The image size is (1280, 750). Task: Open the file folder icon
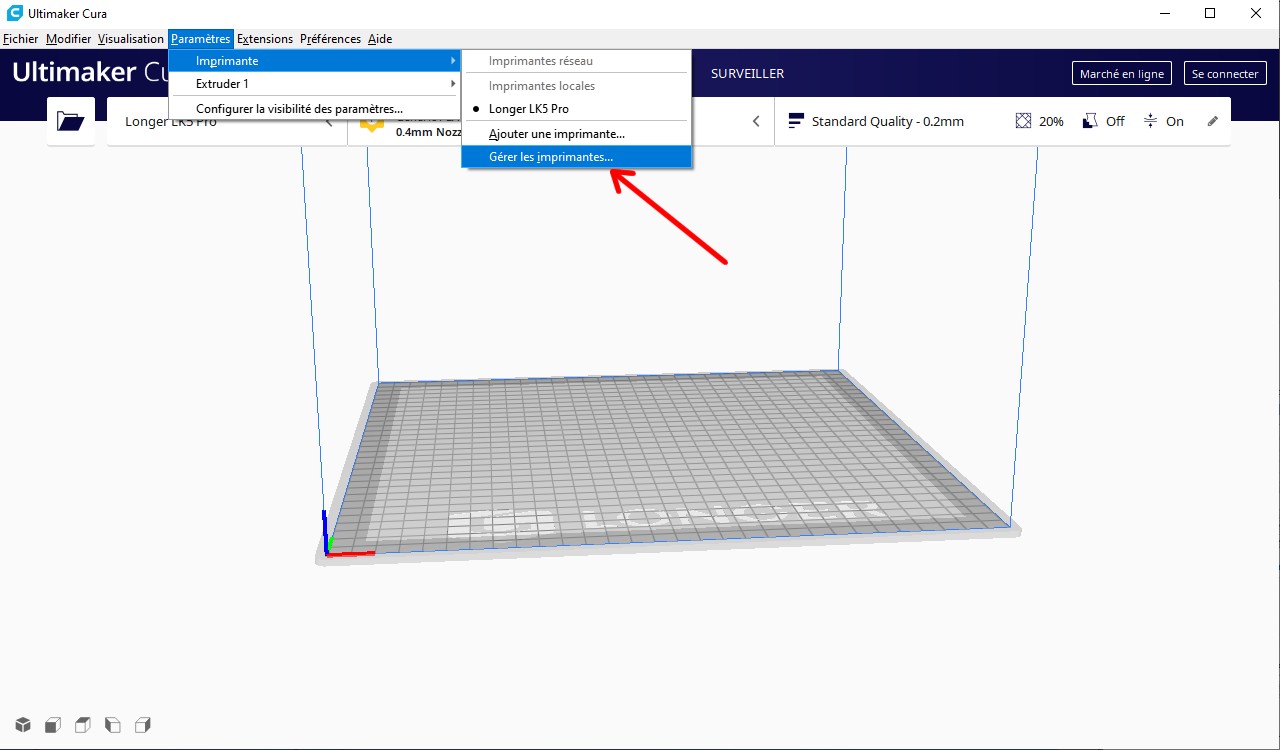[x=71, y=121]
